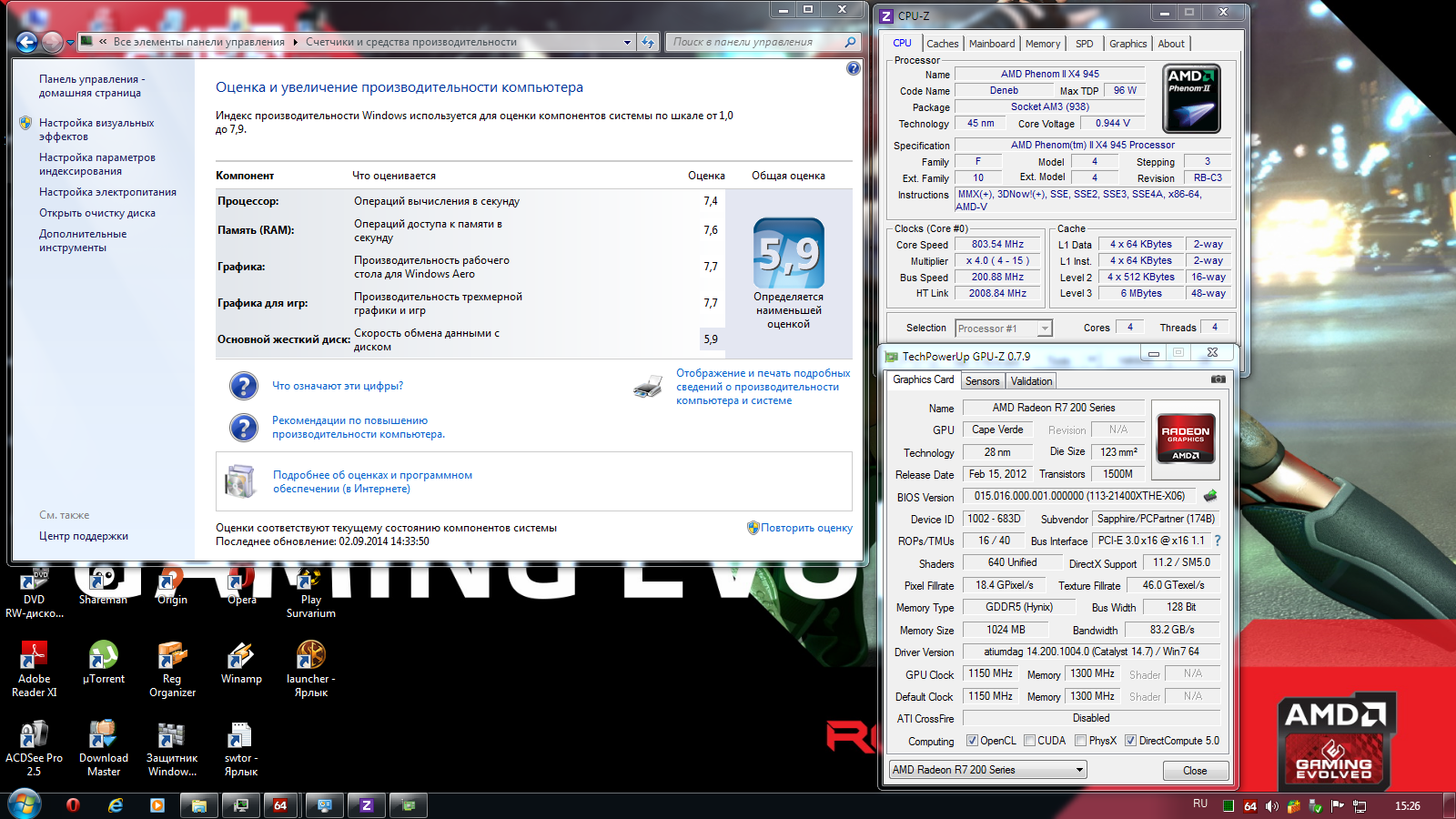This screenshot has height=819, width=1456.
Task: Expand the address bar history dropdown
Action: click(627, 42)
